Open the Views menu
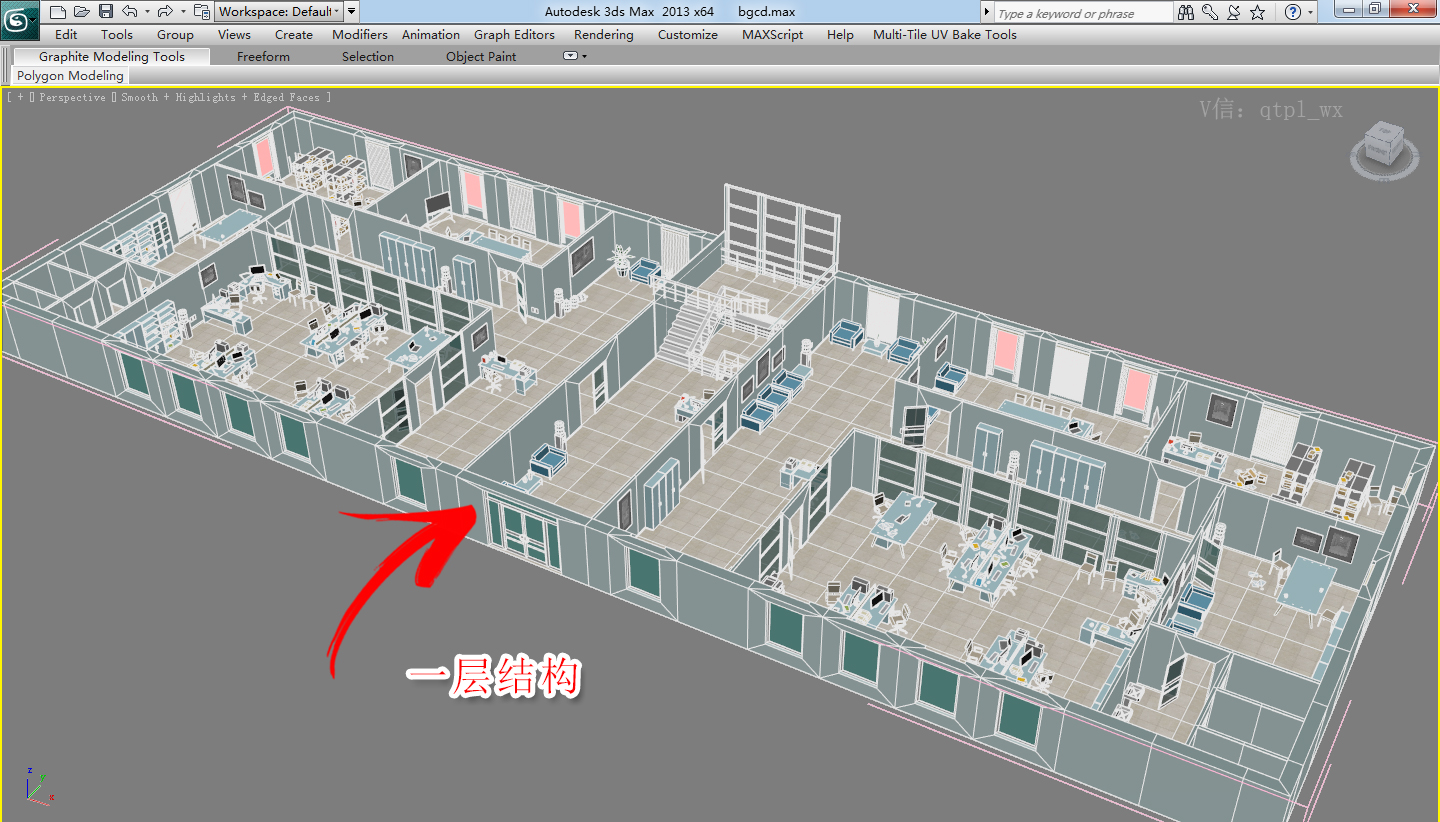Screen dimensions: 1440x822 (x=234, y=34)
